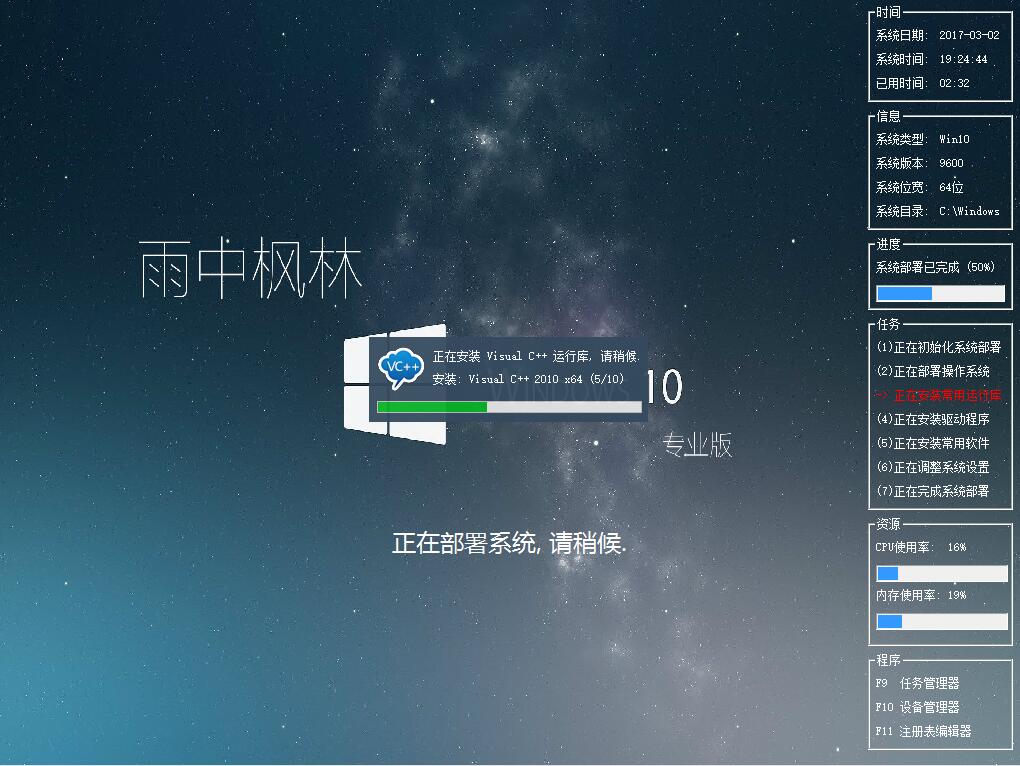Click the memory usage bar
This screenshot has width=1020, height=766.
[942, 622]
